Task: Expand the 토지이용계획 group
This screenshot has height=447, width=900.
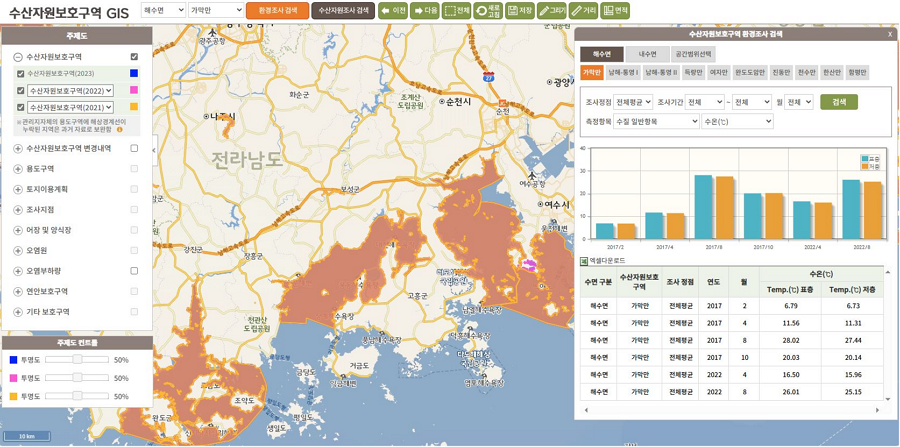Action: 18,189
